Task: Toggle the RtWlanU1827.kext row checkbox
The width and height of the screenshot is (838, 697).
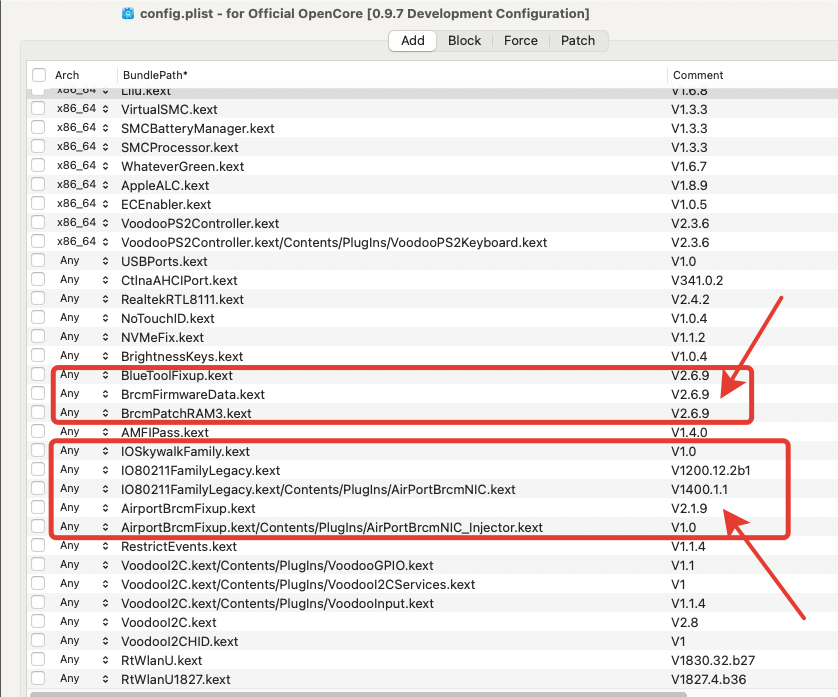Action: (x=38, y=679)
